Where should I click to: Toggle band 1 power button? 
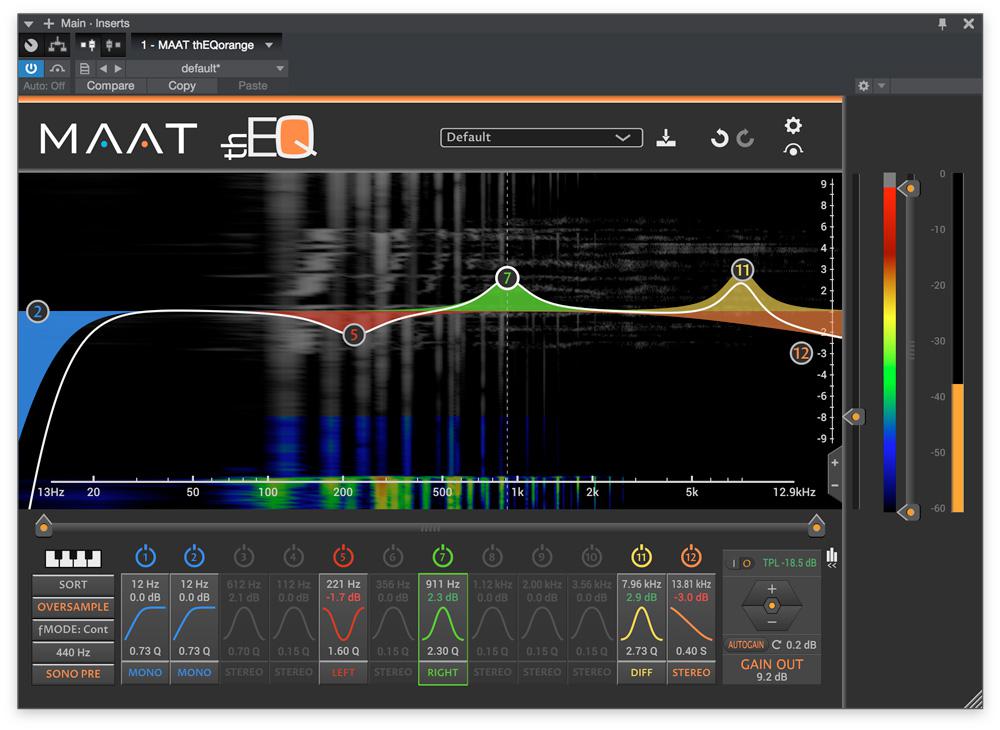pyautogui.click(x=145, y=557)
